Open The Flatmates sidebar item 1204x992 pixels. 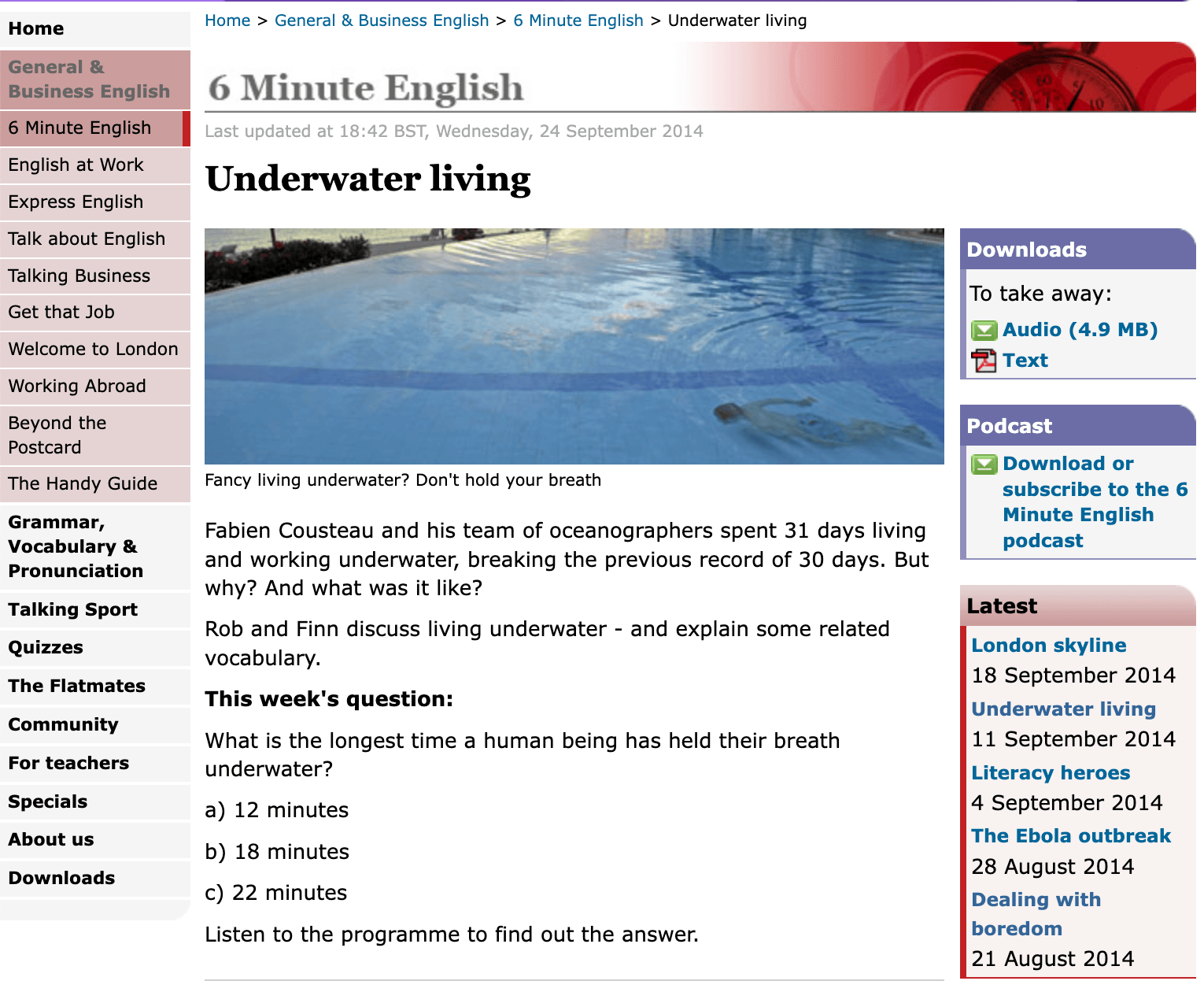[76, 686]
